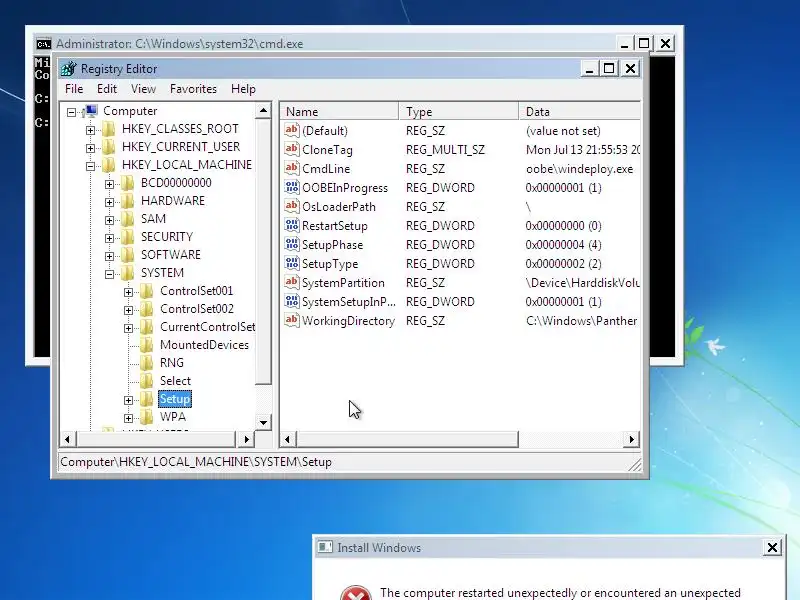Click the RestartSetup DWORD icon
The image size is (800, 600).
click(291, 225)
